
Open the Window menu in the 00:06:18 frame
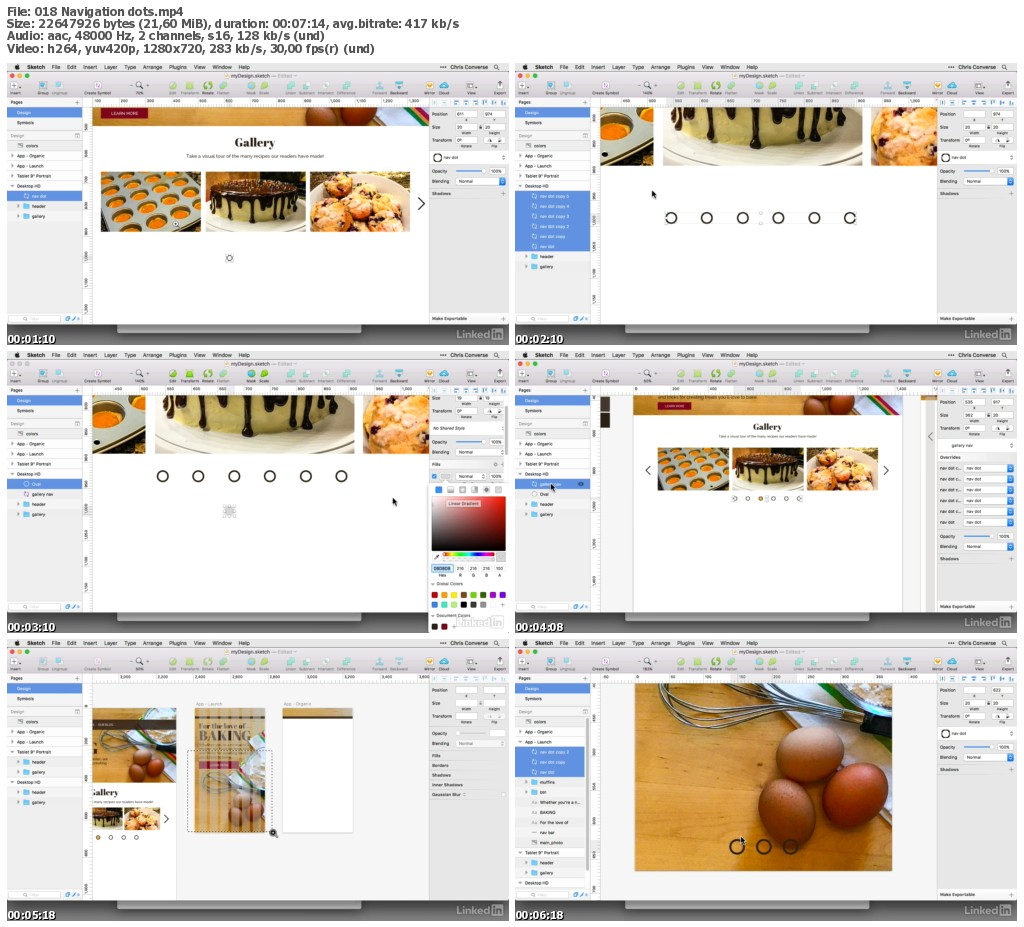pyautogui.click(x=730, y=643)
